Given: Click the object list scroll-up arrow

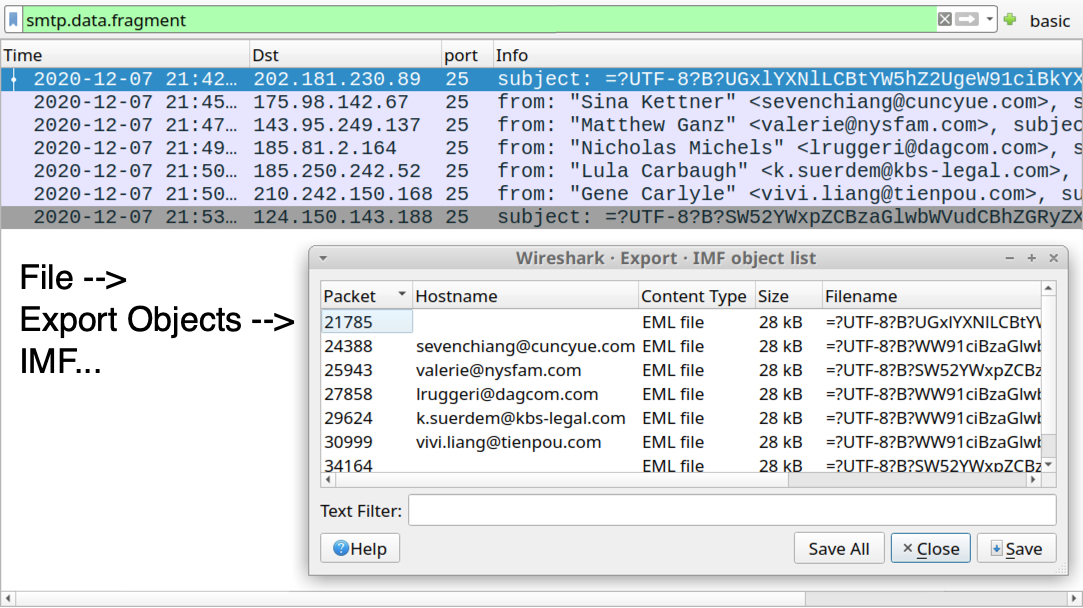Looking at the screenshot, I should 1048,288.
